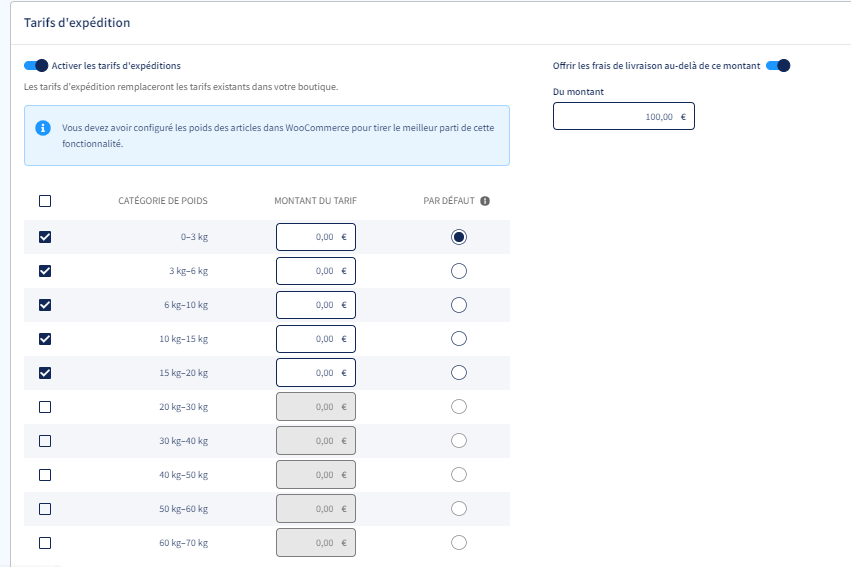The height and width of the screenshot is (567, 851).
Task: Click the MONTANT DU TARIF column header
Action: [315, 201]
